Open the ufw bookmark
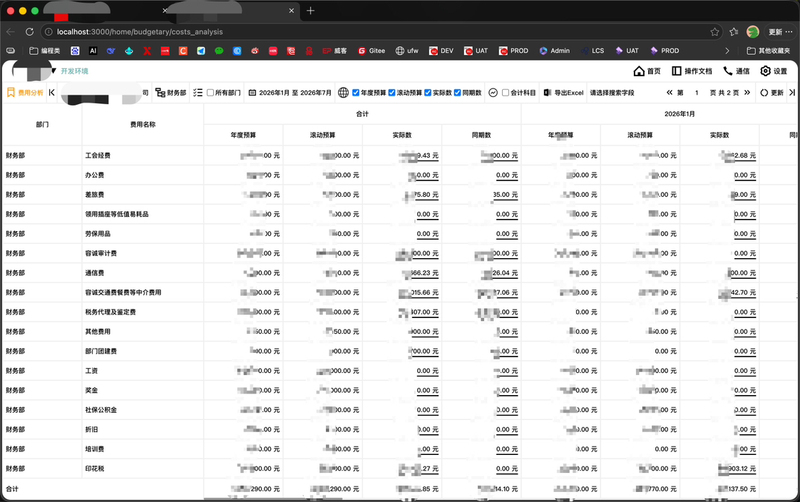 [407, 51]
